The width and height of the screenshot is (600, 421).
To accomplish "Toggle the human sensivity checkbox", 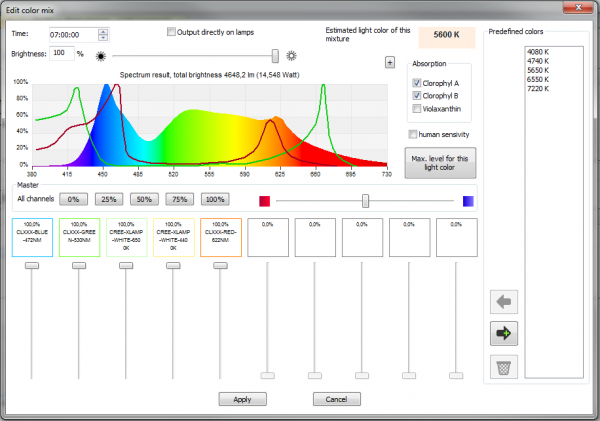I will (413, 134).
